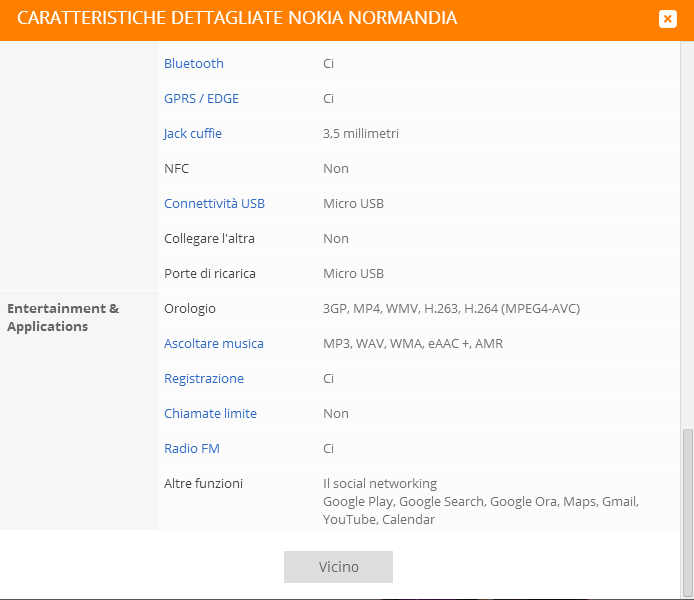Click the Entertainment & Applications section heading
Viewport: 694px width, 600px height.
(x=63, y=317)
